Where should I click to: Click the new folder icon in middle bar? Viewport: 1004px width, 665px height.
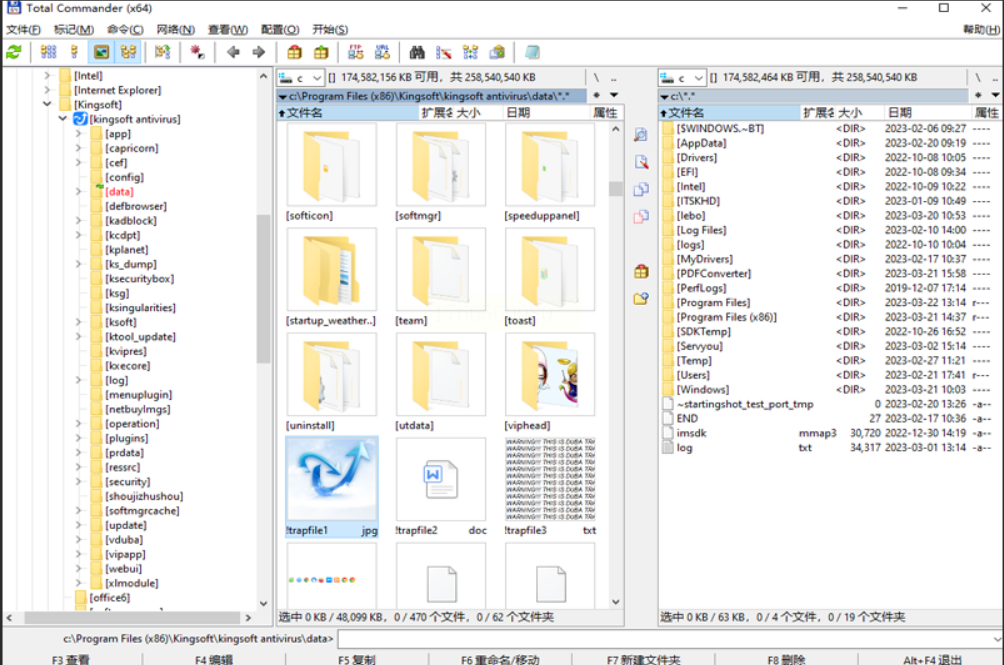(641, 298)
